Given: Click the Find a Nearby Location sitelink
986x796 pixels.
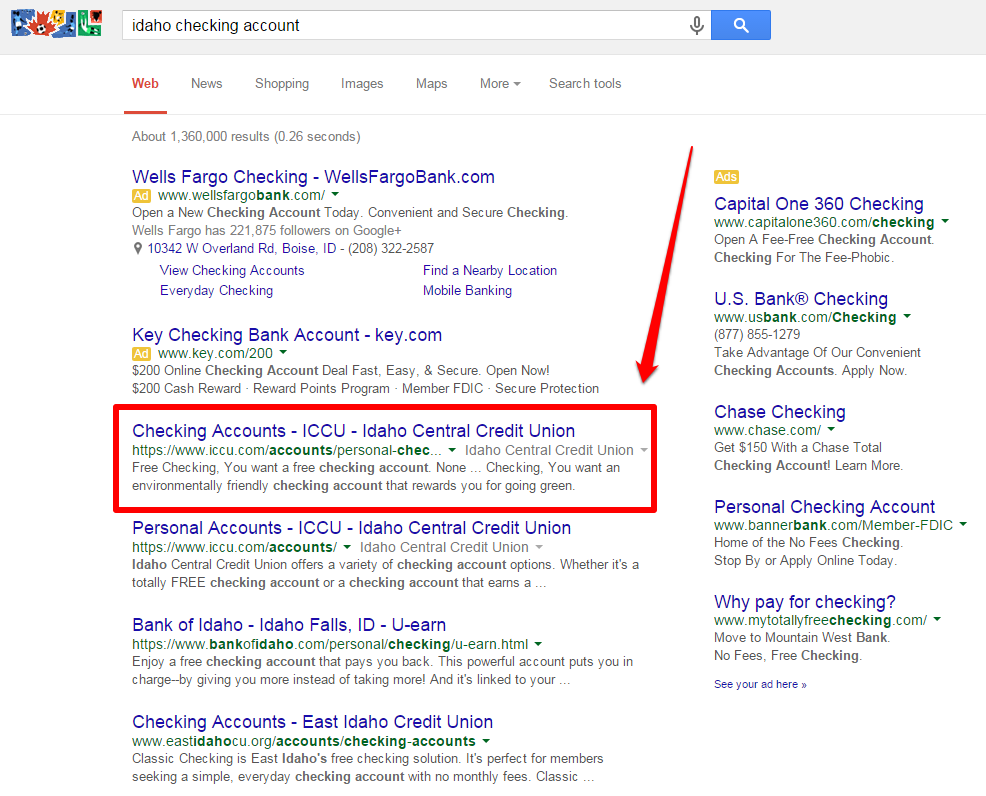Looking at the screenshot, I should 490,271.
